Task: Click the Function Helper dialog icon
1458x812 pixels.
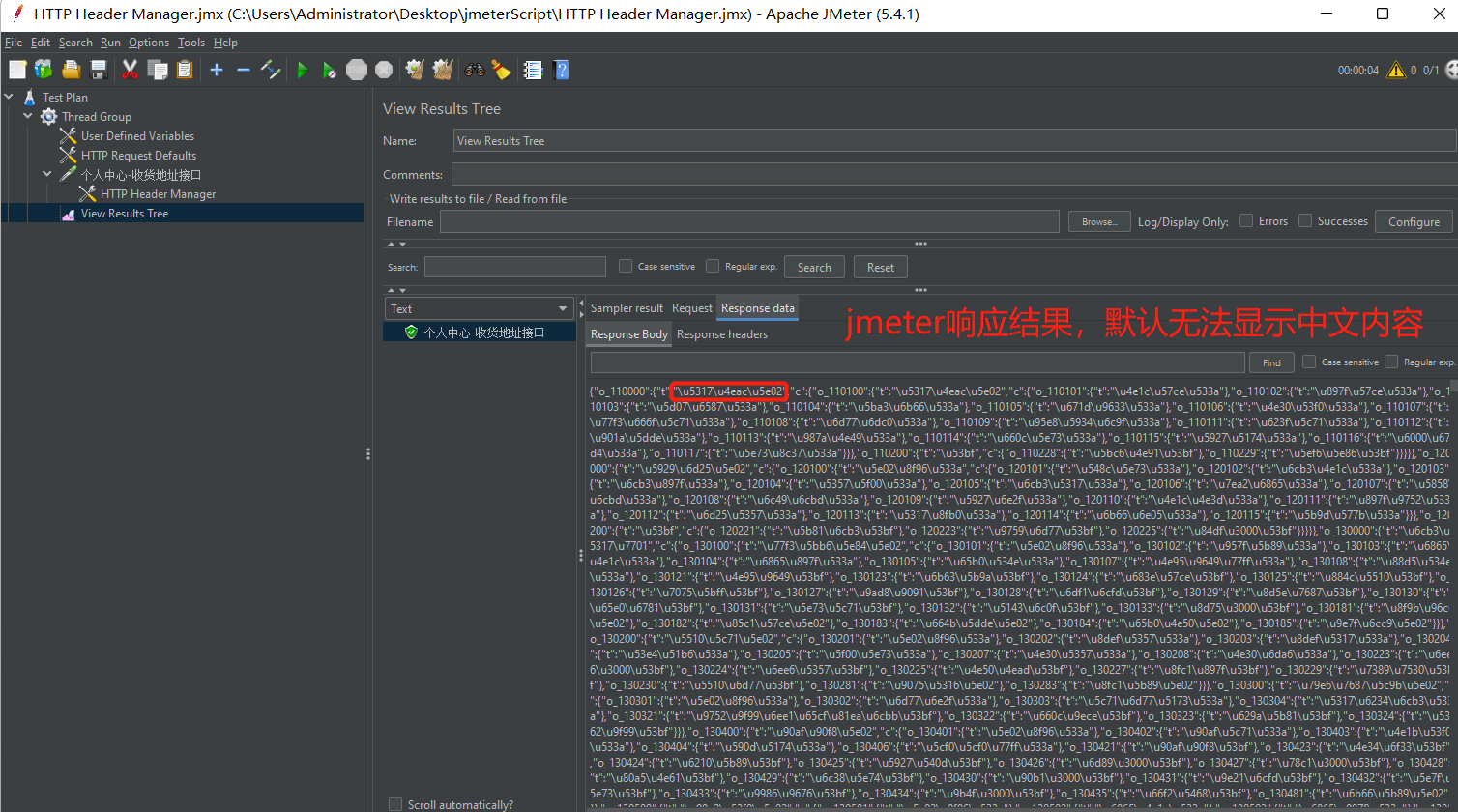Action: (533, 70)
